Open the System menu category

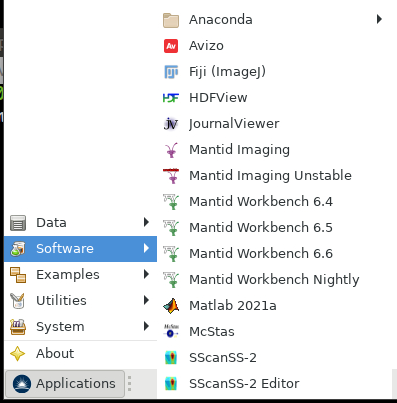[x=80, y=327]
